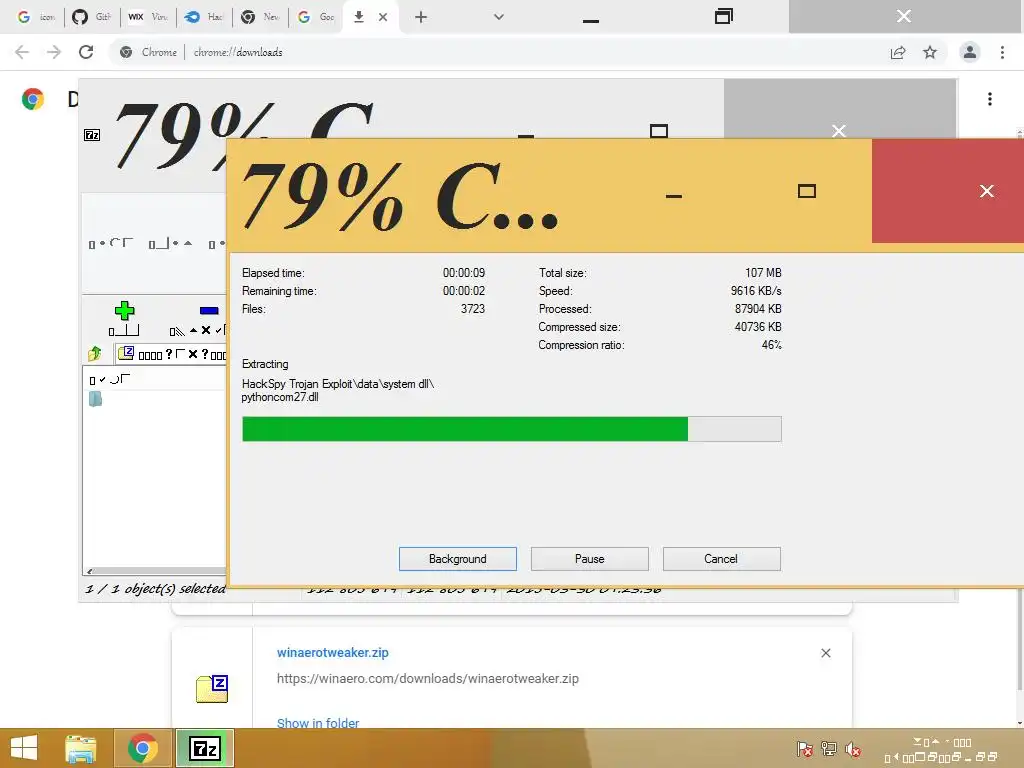
Task: Go back in Chrome browser
Action: pos(22,52)
